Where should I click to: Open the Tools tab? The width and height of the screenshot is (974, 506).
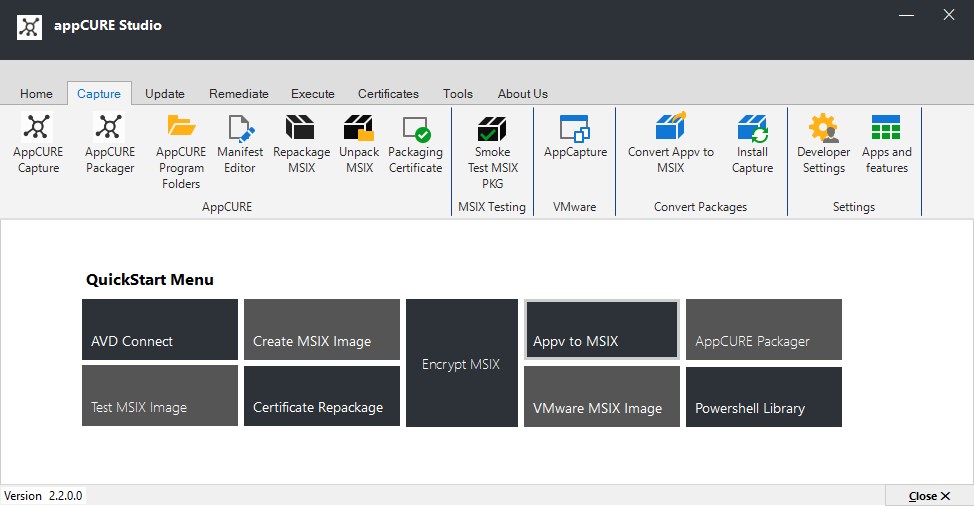pos(458,94)
